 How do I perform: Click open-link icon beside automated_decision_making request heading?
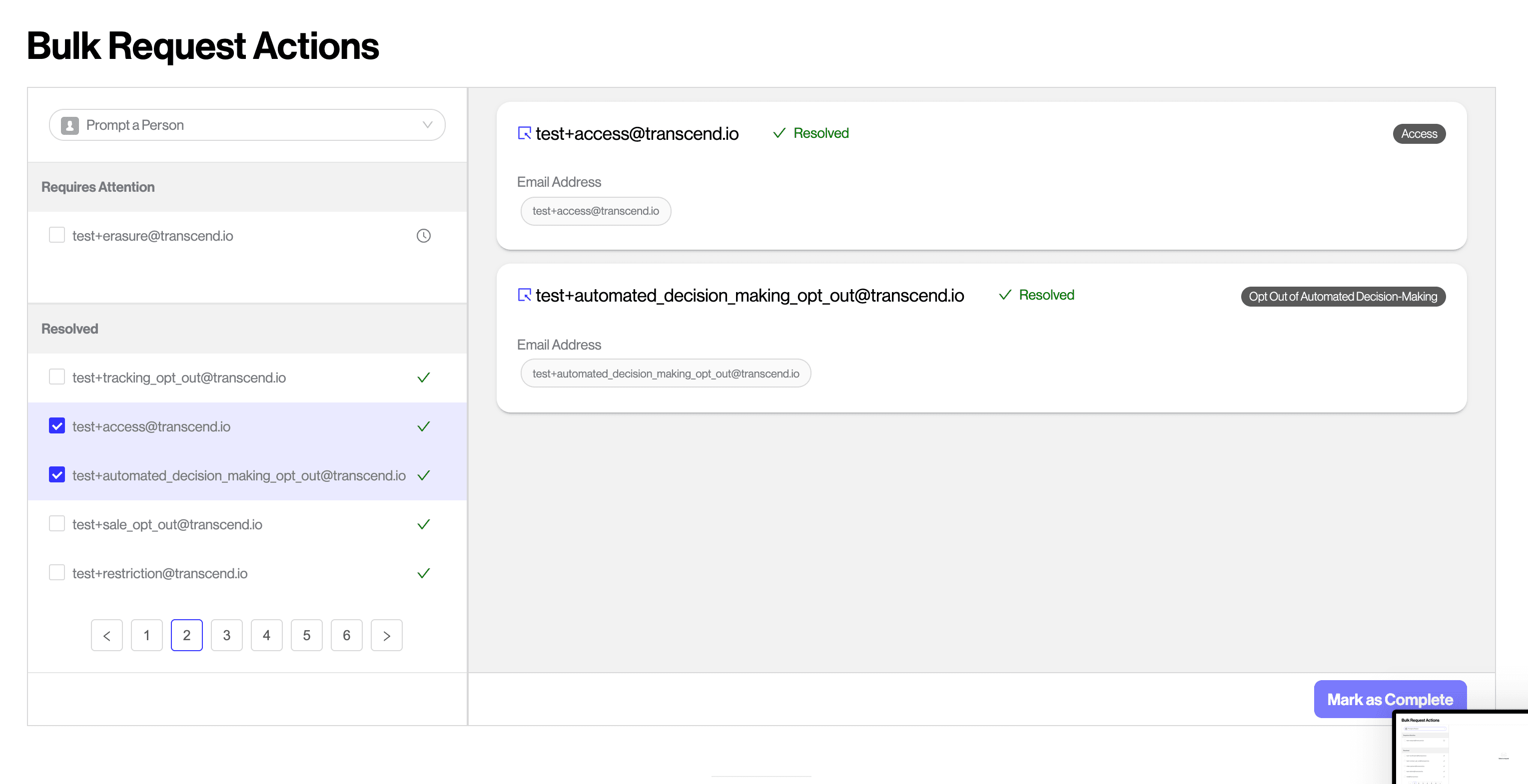[524, 295]
